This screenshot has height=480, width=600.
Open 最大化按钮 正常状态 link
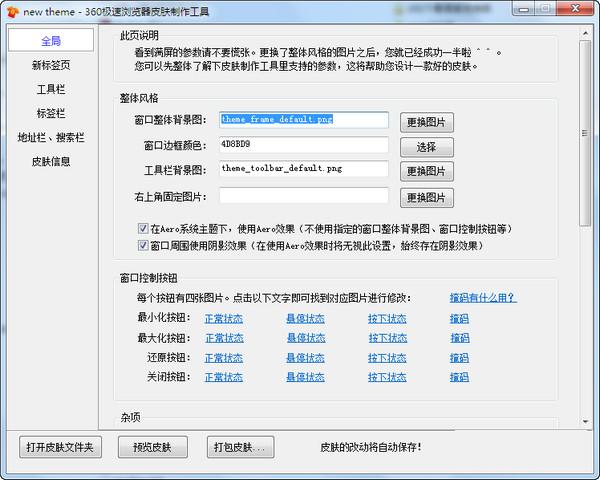click(224, 338)
